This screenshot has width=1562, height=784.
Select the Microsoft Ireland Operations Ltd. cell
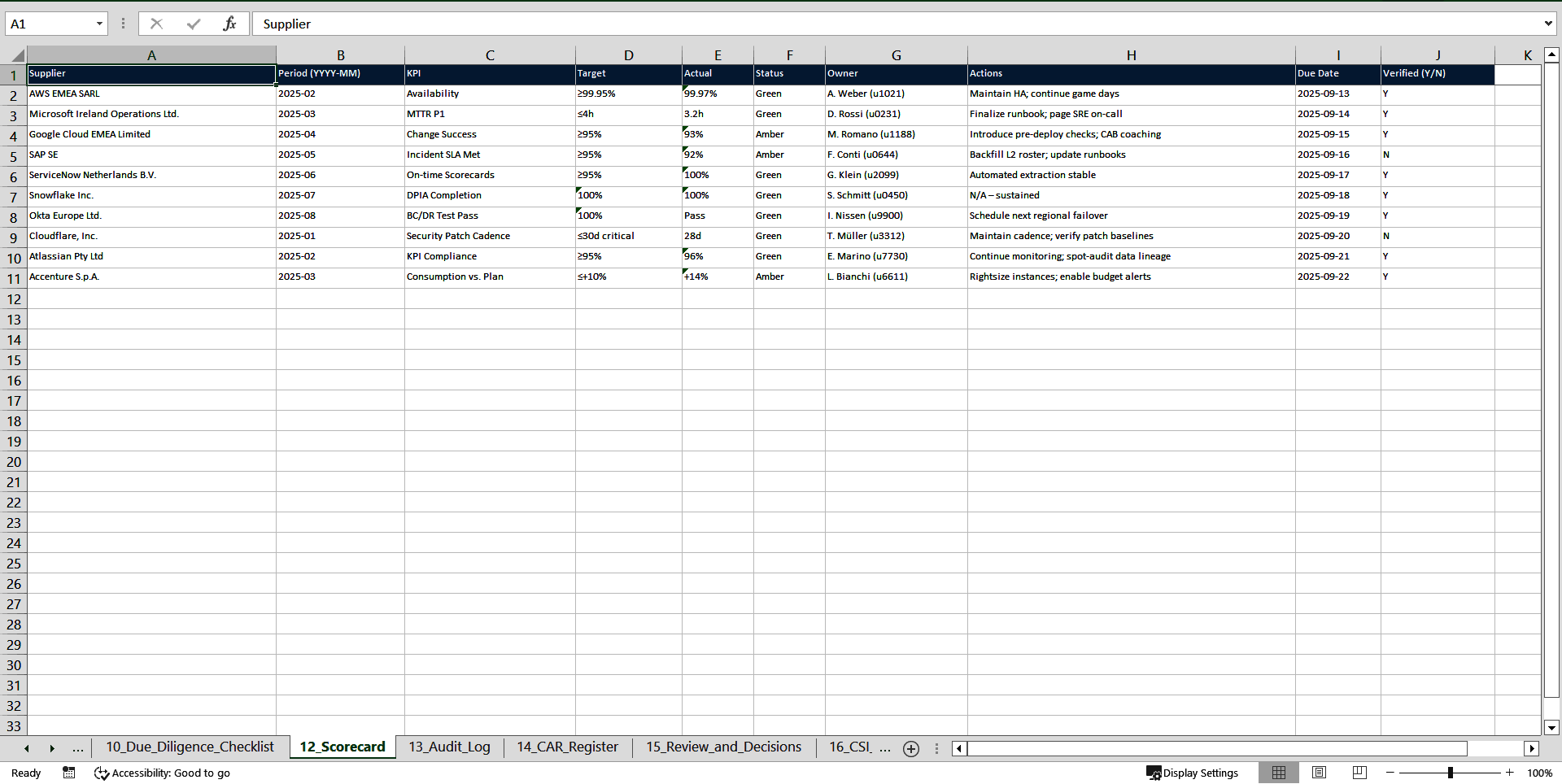coord(151,115)
